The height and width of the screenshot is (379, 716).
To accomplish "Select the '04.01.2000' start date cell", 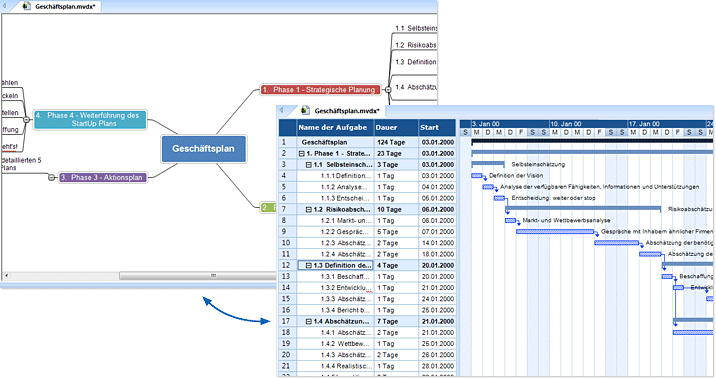I will coord(437,187).
